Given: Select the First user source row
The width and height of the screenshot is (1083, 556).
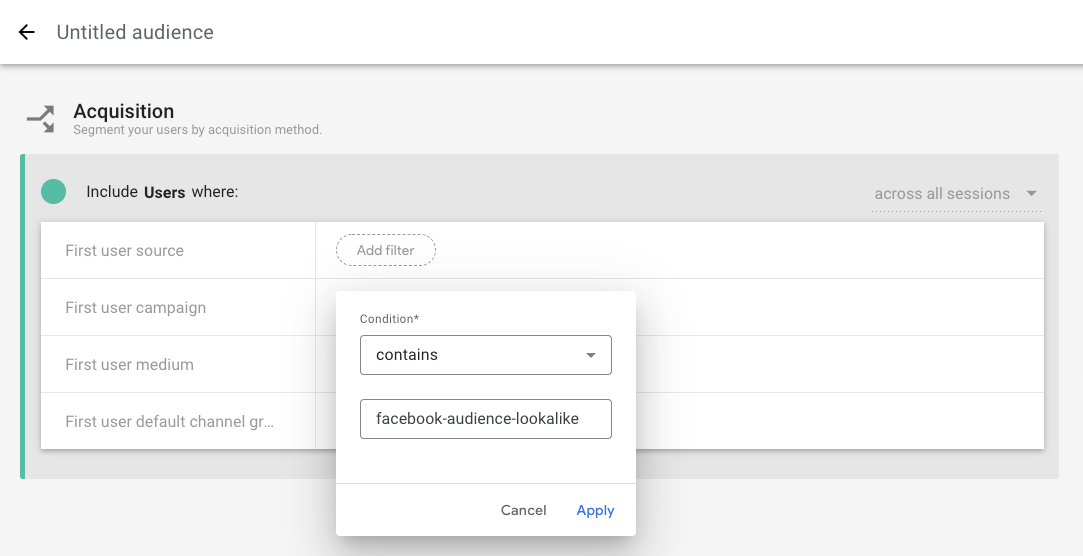Looking at the screenshot, I should (x=125, y=251).
